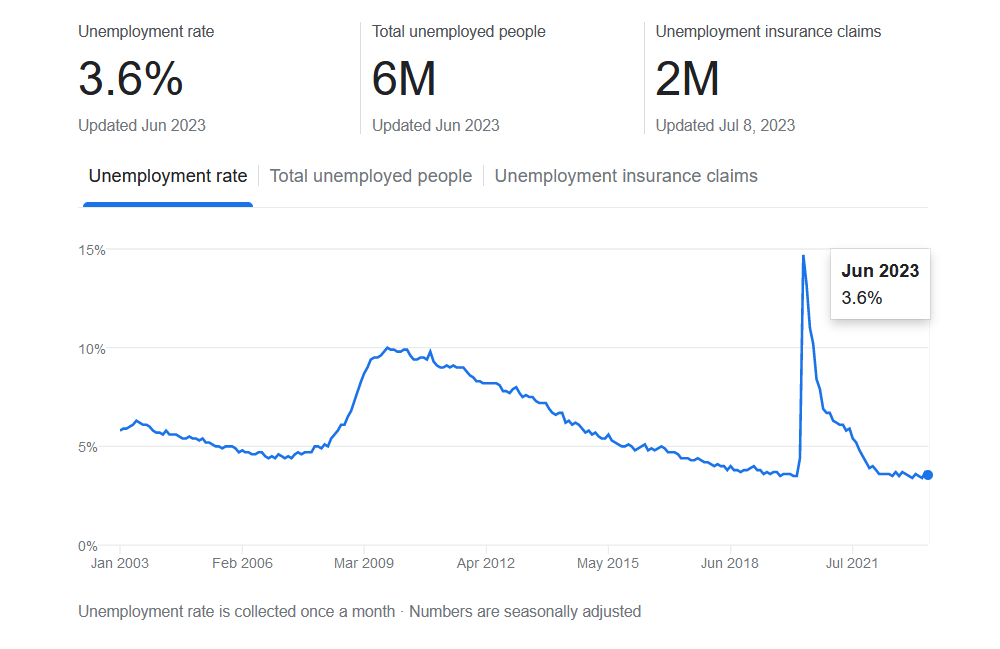
Task: Click the Mar 2009 axis label
Action: coord(364,563)
